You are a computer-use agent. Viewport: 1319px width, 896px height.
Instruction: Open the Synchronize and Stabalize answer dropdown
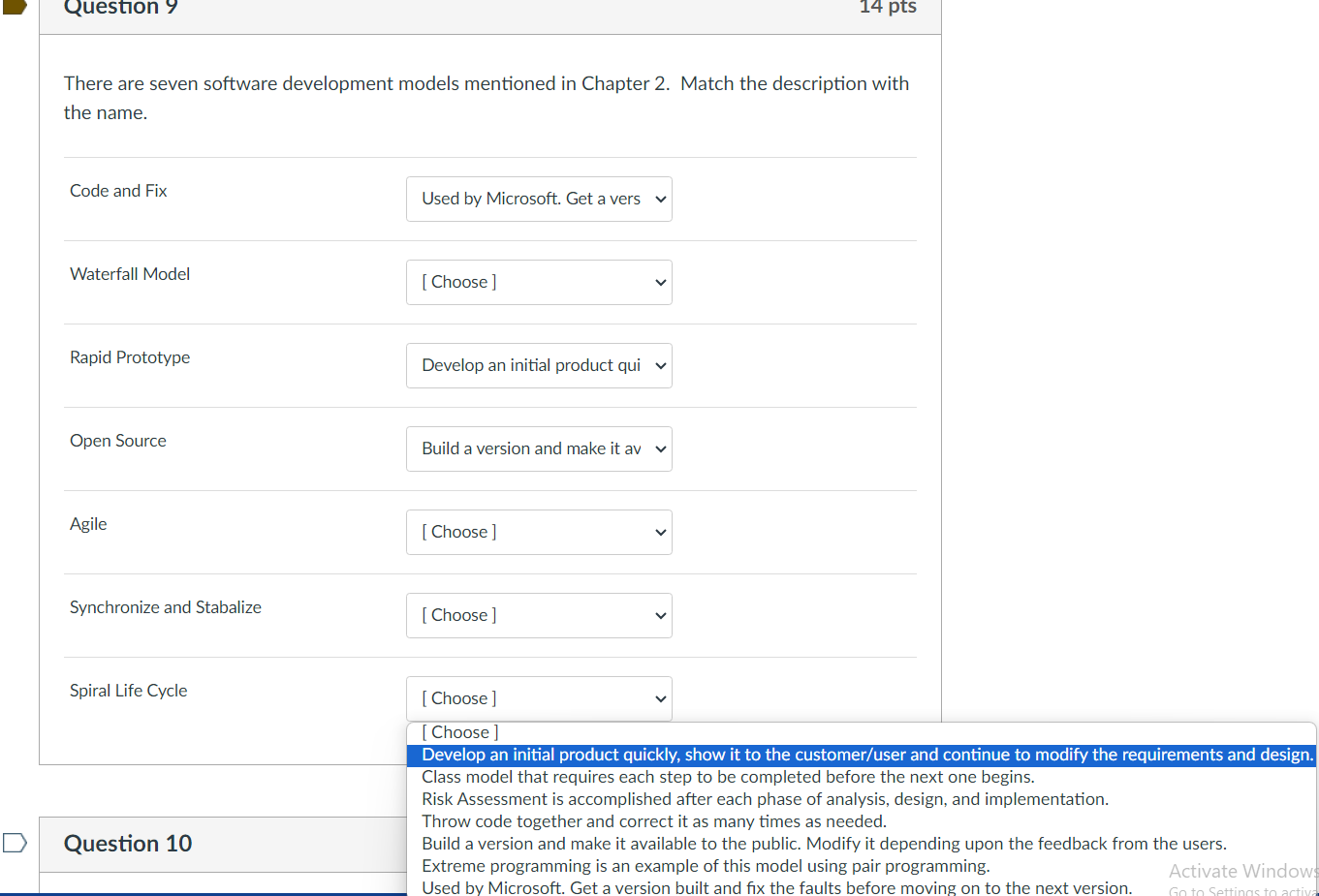(539, 615)
